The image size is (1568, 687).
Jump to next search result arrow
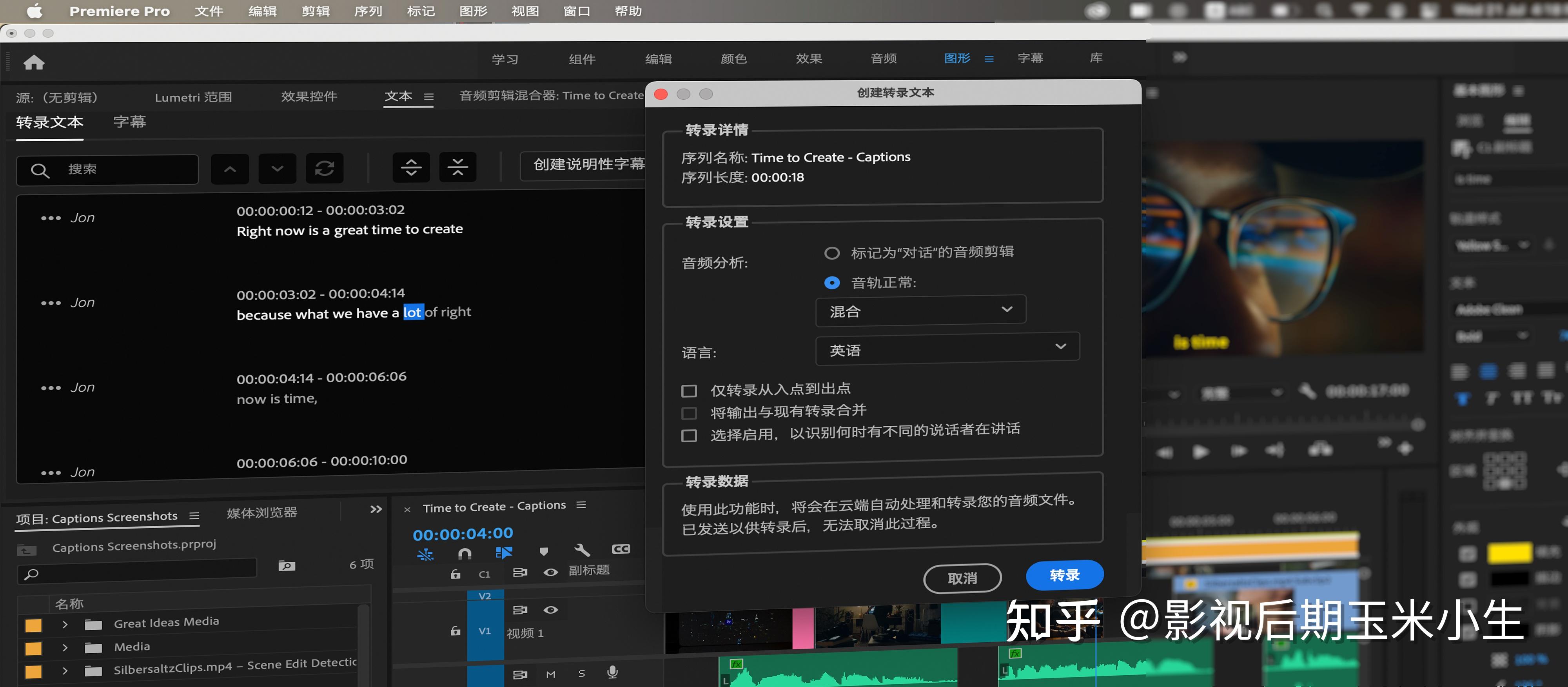278,168
